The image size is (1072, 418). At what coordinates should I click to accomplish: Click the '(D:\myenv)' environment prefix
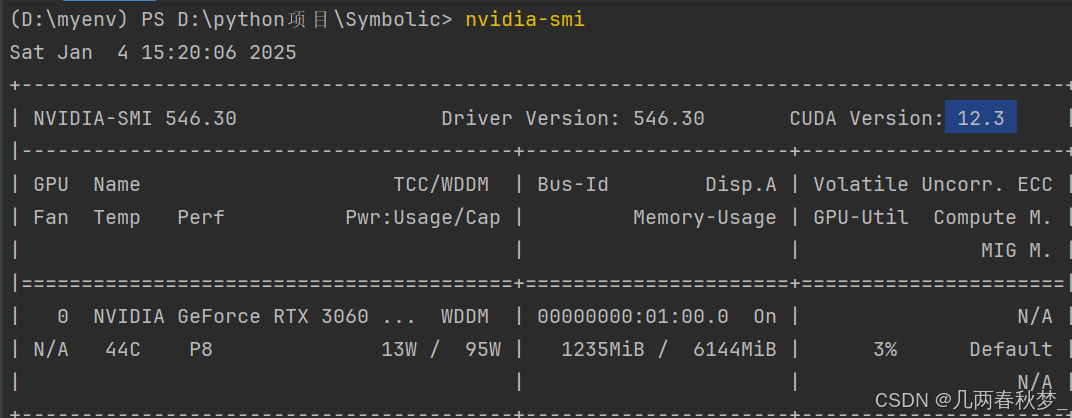click(x=69, y=20)
